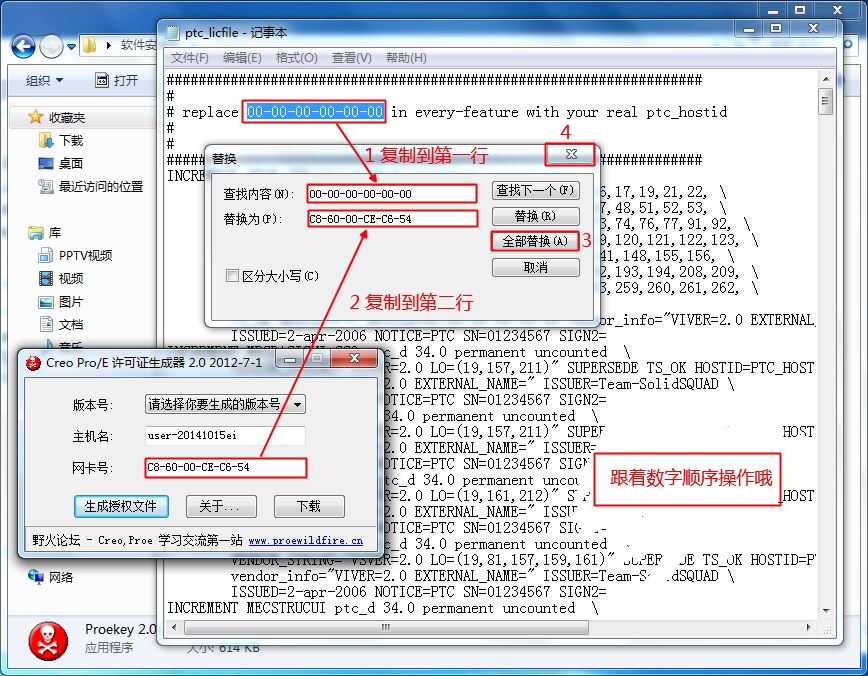The image size is (868, 676).
Task: Open the PPTV视频 library
Action: (75, 255)
